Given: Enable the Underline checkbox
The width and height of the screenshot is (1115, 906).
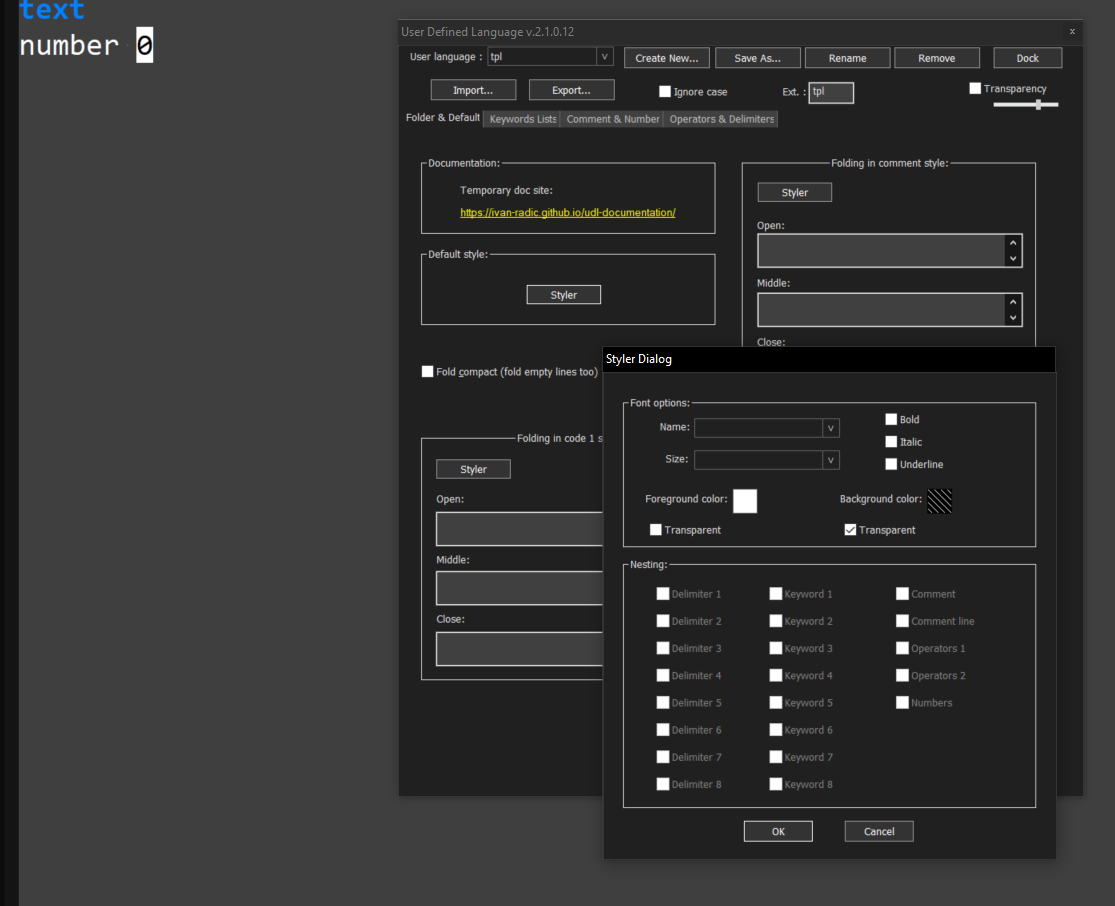Looking at the screenshot, I should click(891, 464).
